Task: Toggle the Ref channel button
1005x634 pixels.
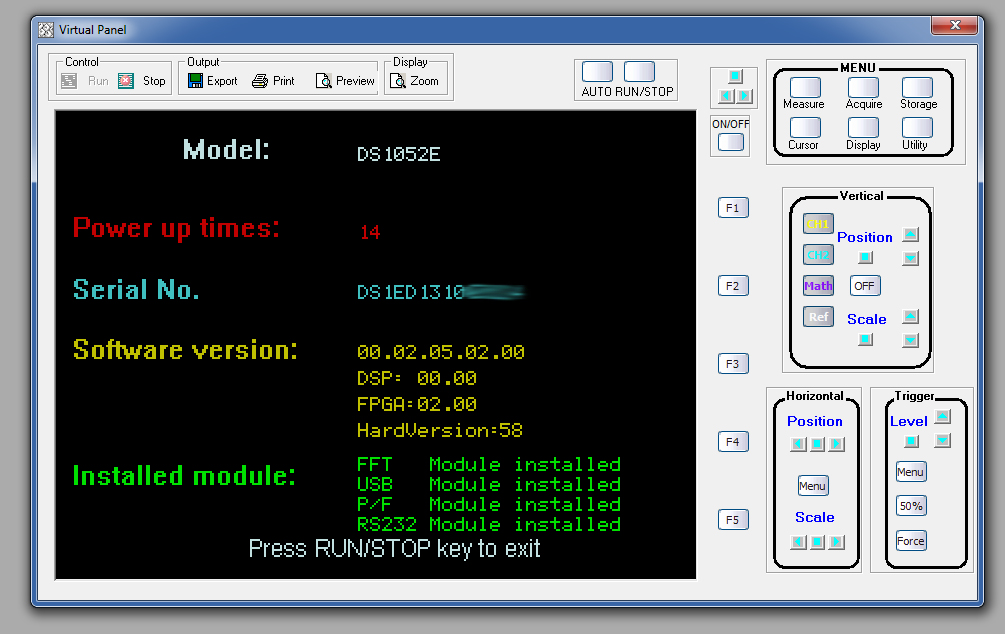Action: 818,317
